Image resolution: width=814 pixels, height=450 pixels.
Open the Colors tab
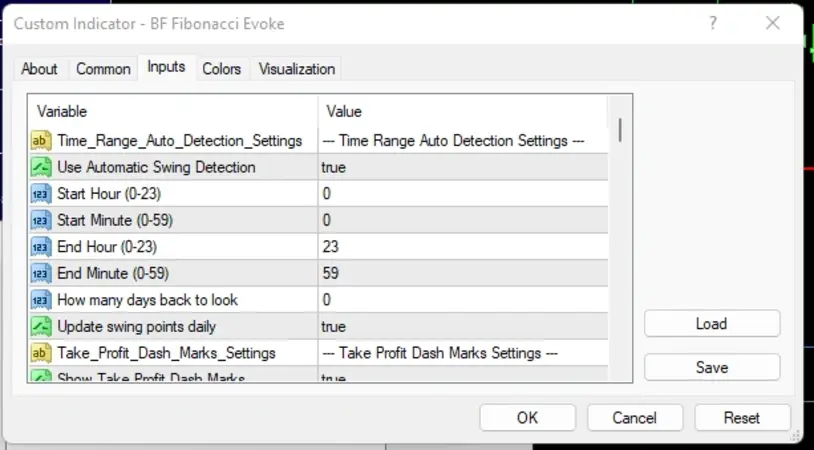tap(222, 69)
